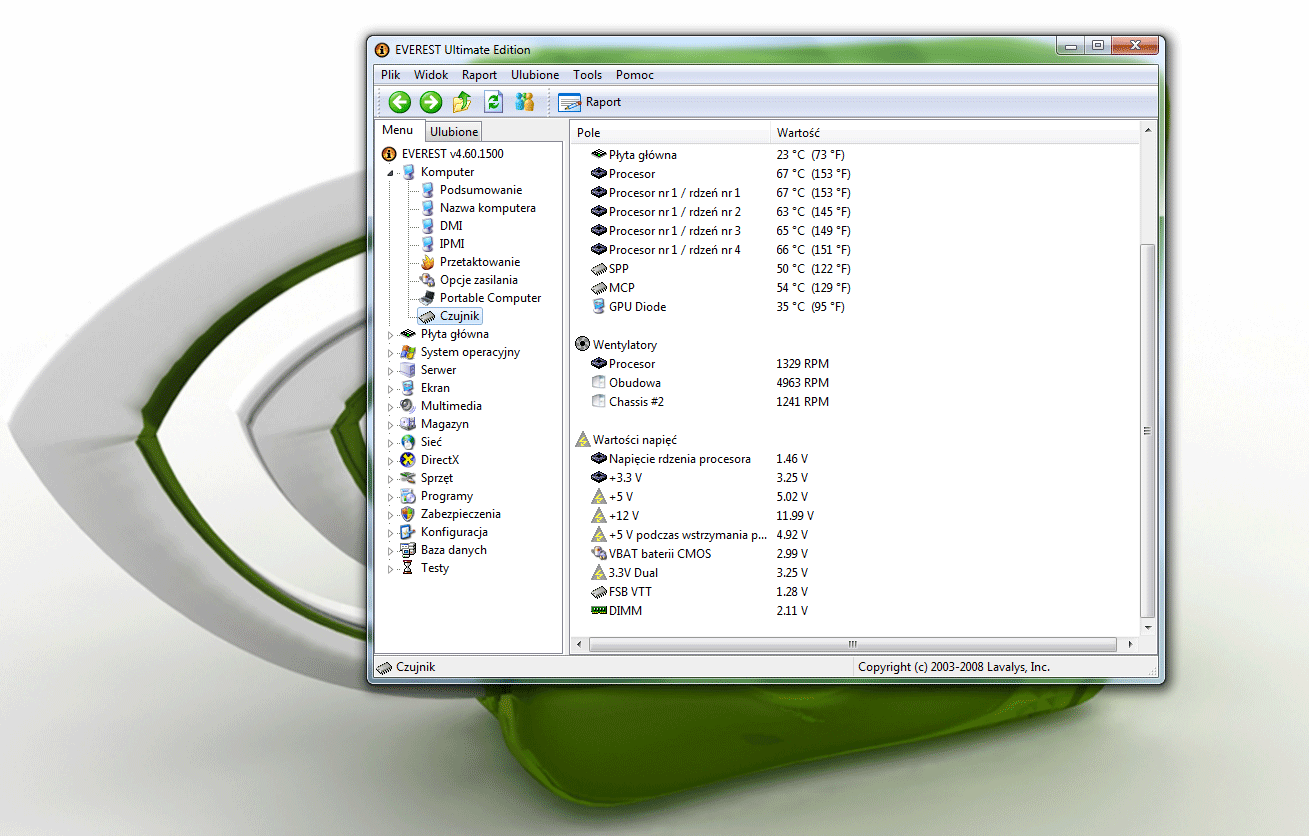Expand the DirectX tree node
Image resolution: width=1309 pixels, height=836 pixels.
391,461
